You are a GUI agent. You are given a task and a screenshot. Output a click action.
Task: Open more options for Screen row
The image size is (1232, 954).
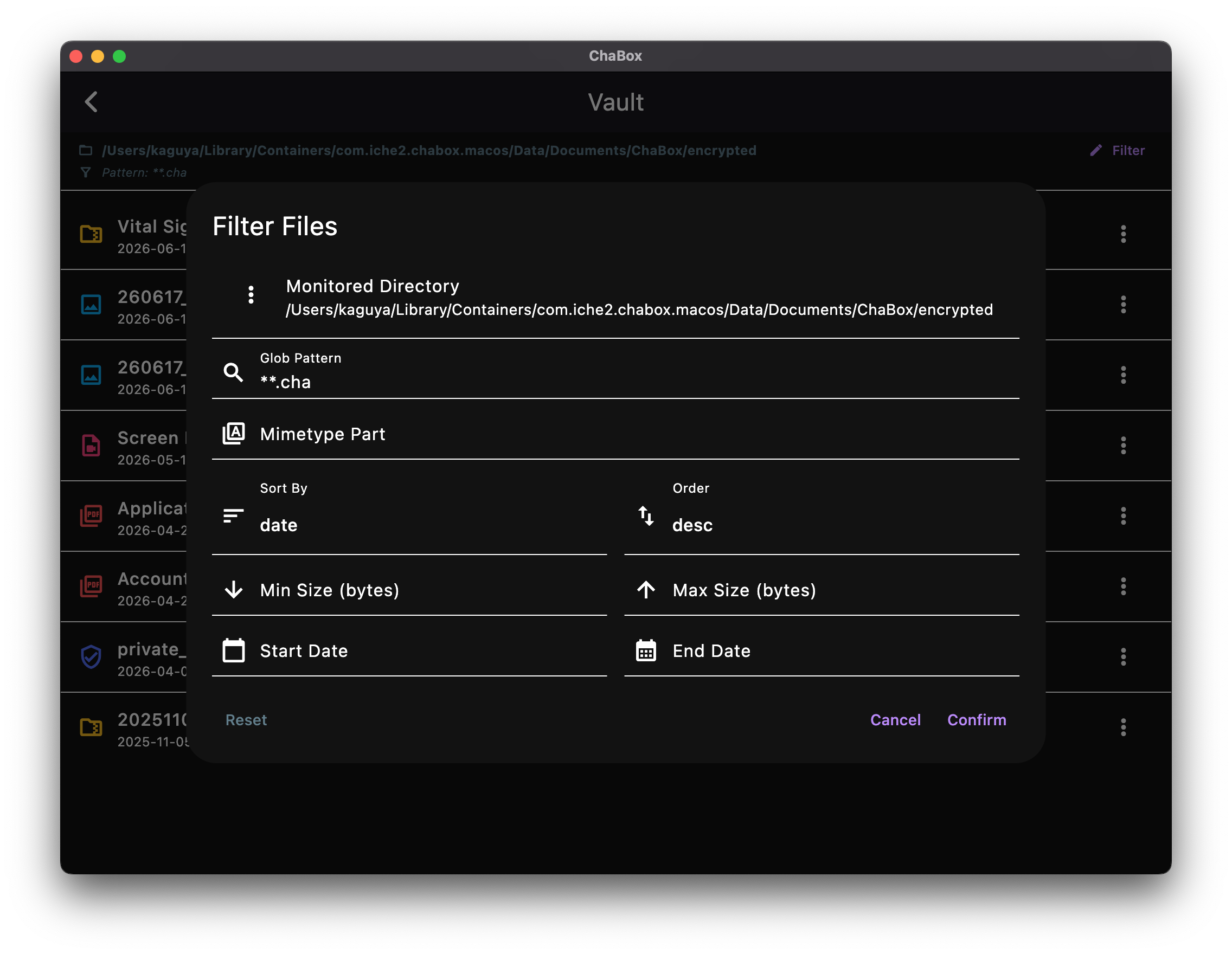click(x=1123, y=446)
